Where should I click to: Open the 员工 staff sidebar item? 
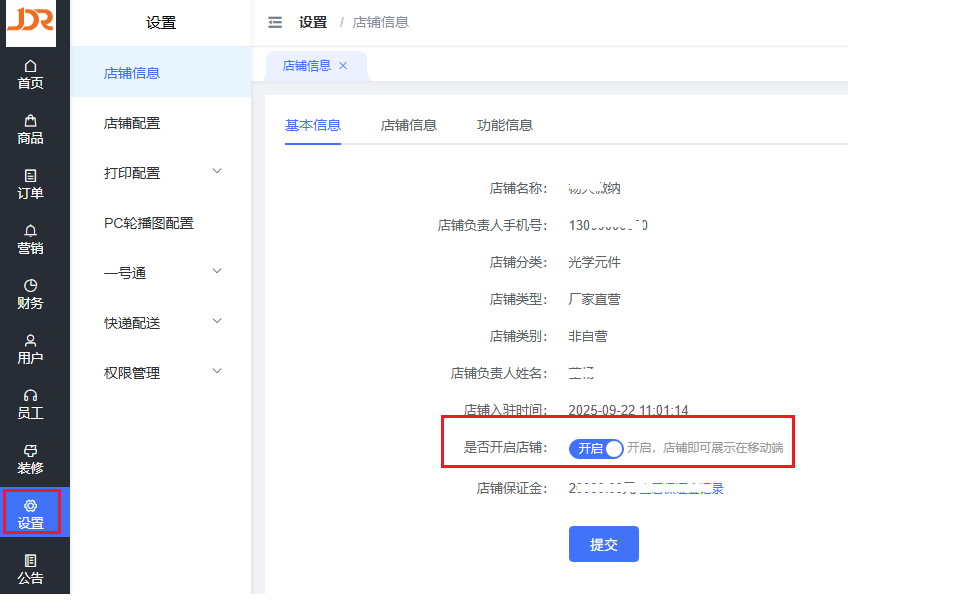[30, 405]
